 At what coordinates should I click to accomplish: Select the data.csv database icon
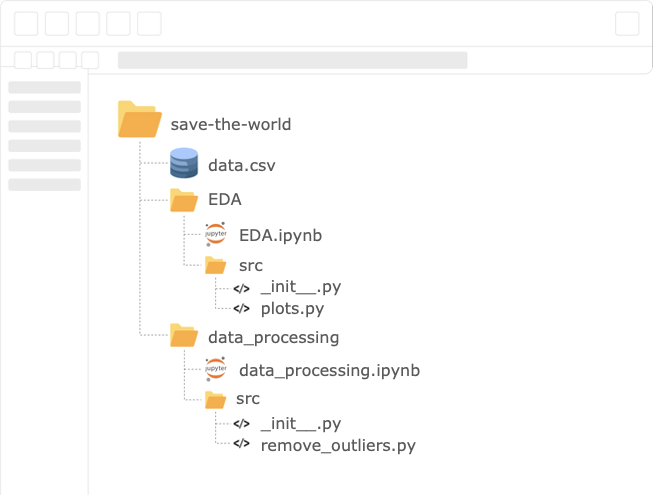coord(184,163)
